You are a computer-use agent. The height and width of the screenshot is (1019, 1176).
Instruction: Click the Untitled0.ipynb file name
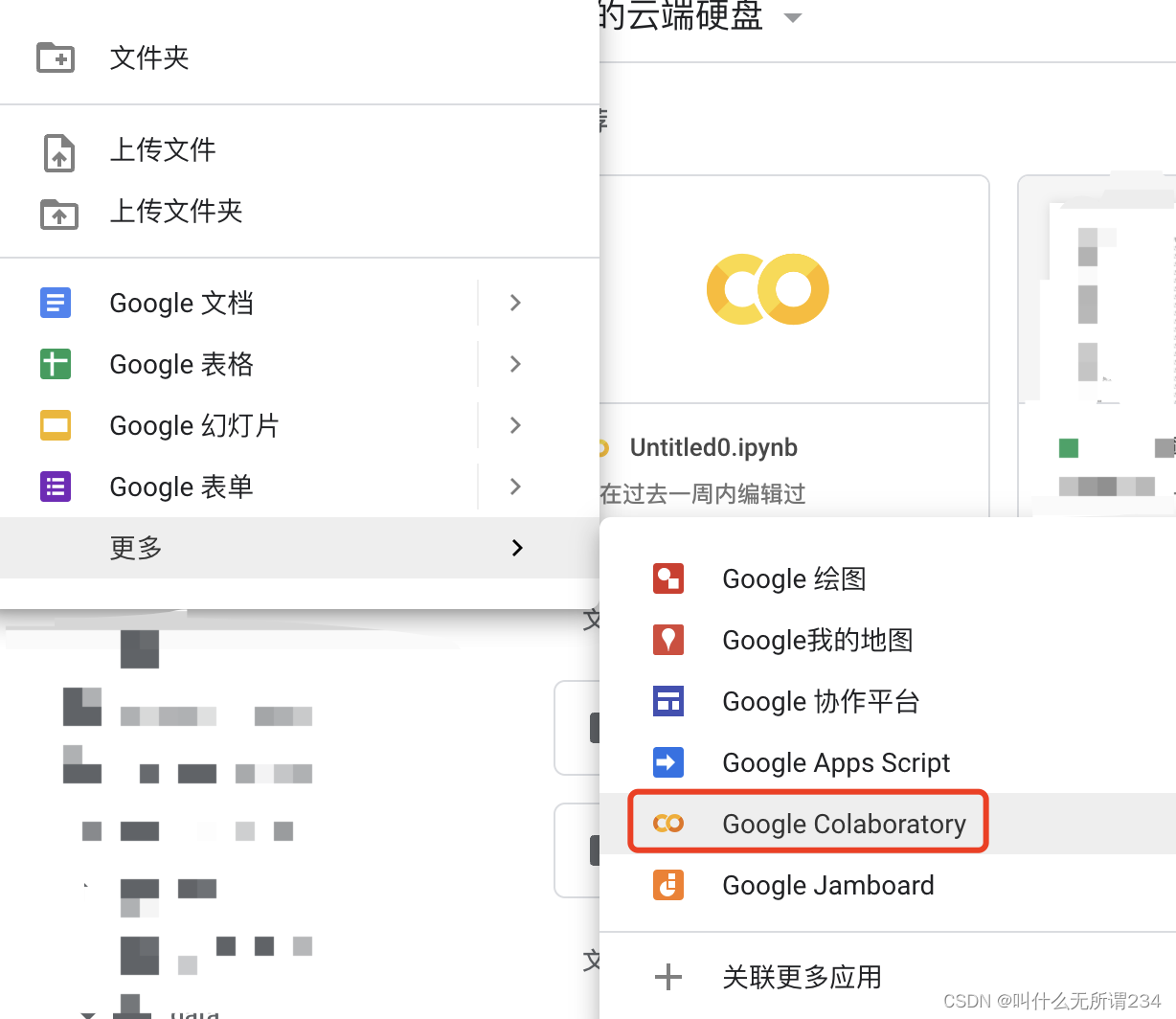(x=713, y=447)
